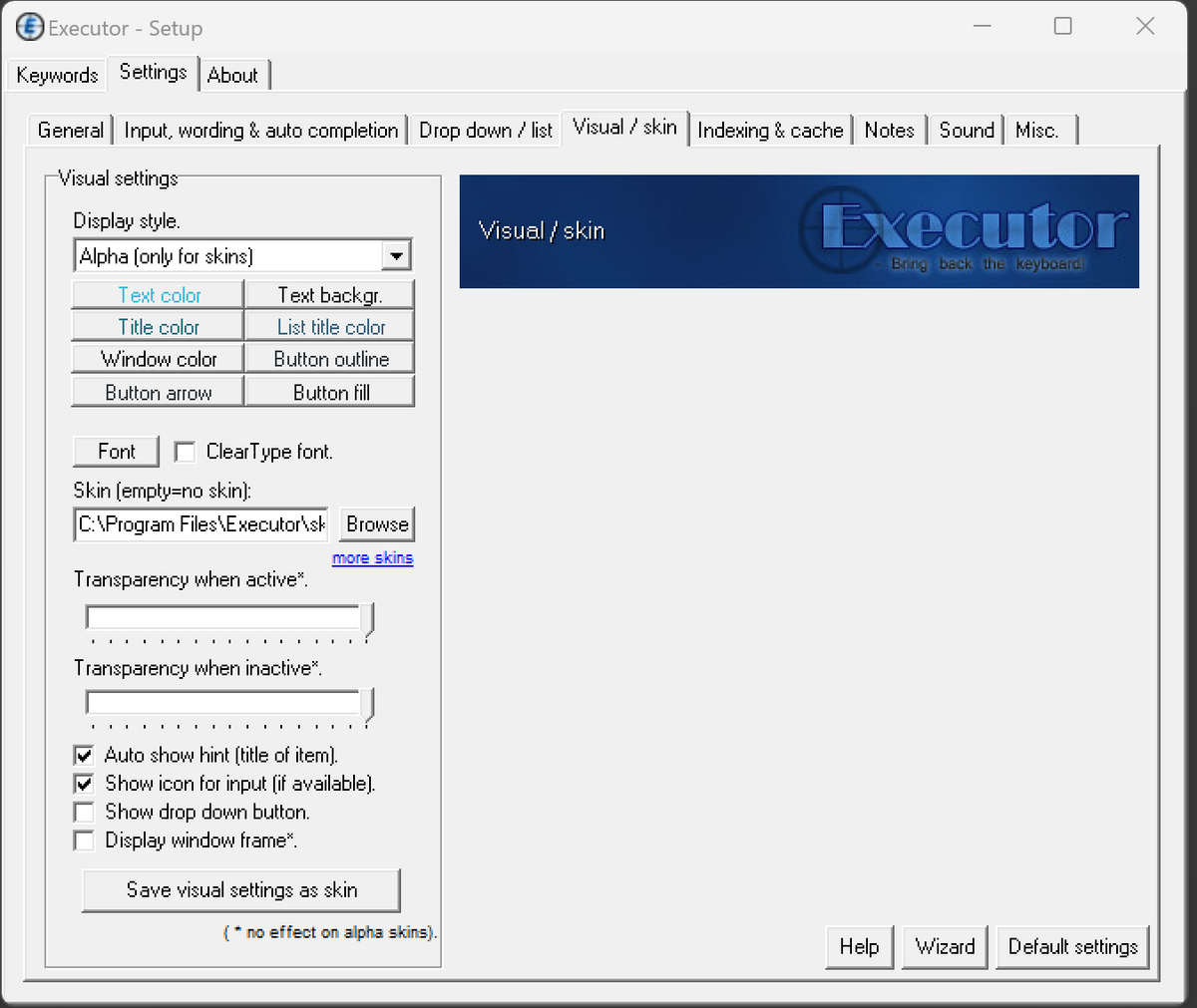This screenshot has height=1008, width=1197.
Task: Expand the Display style dropdown
Action: (x=397, y=256)
